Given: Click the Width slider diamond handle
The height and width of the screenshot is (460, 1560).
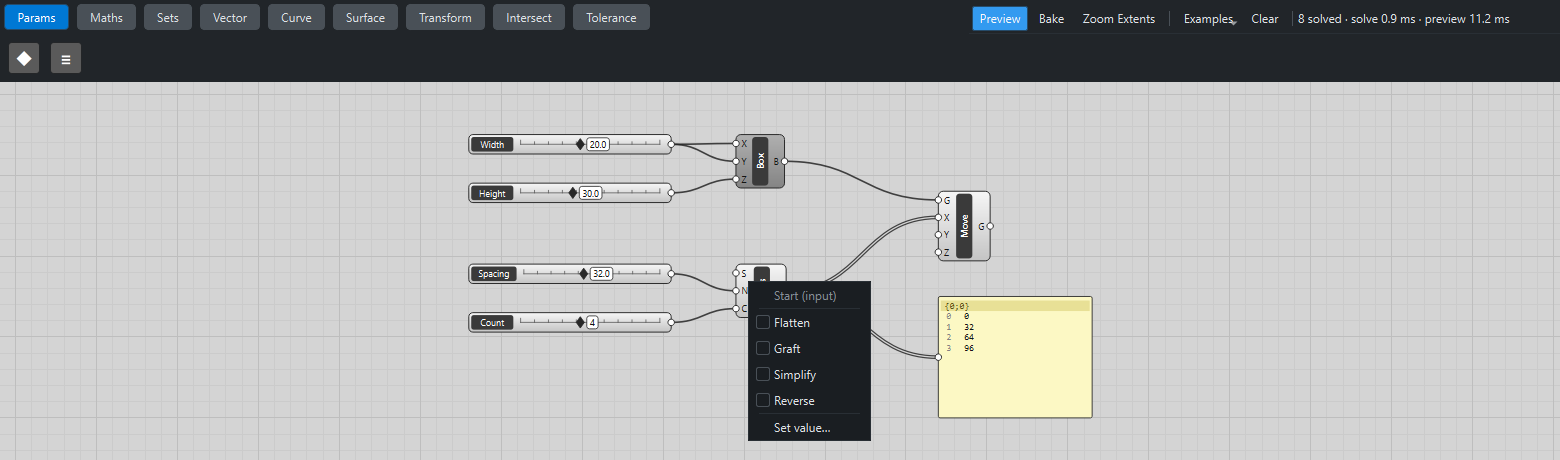Looking at the screenshot, I should 580,144.
